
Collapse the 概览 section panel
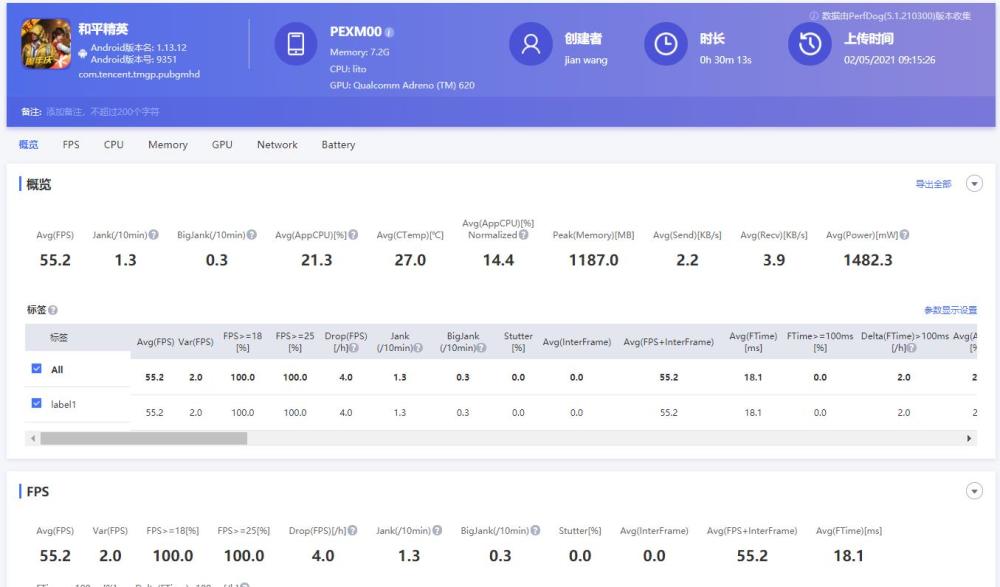pos(975,184)
